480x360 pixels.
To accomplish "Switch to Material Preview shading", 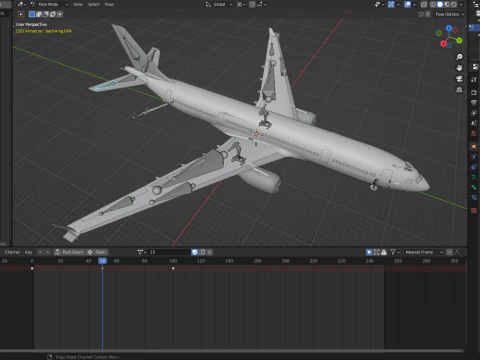I will pyautogui.click(x=447, y=4).
